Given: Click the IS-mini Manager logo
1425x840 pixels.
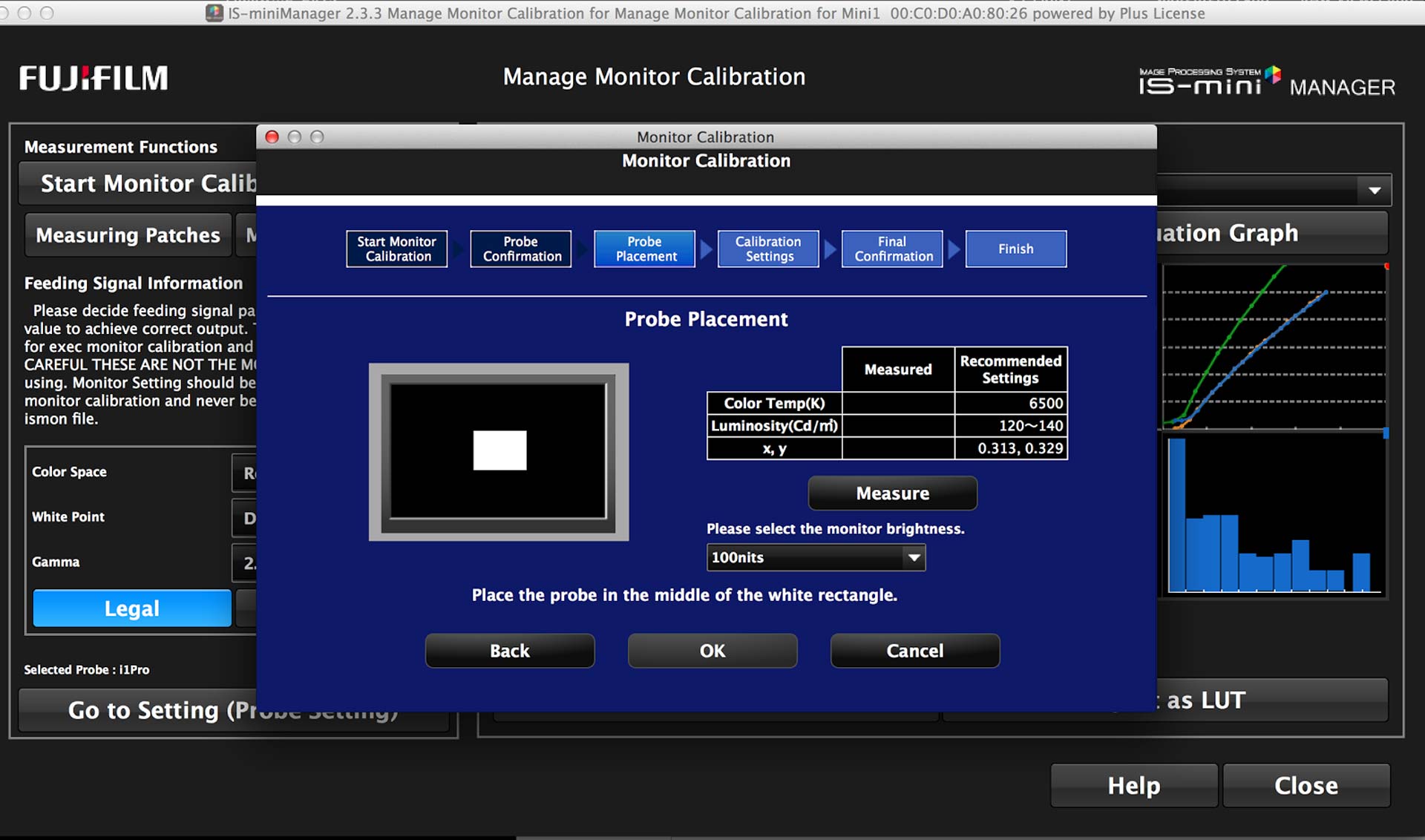Looking at the screenshot, I should pos(1266,82).
